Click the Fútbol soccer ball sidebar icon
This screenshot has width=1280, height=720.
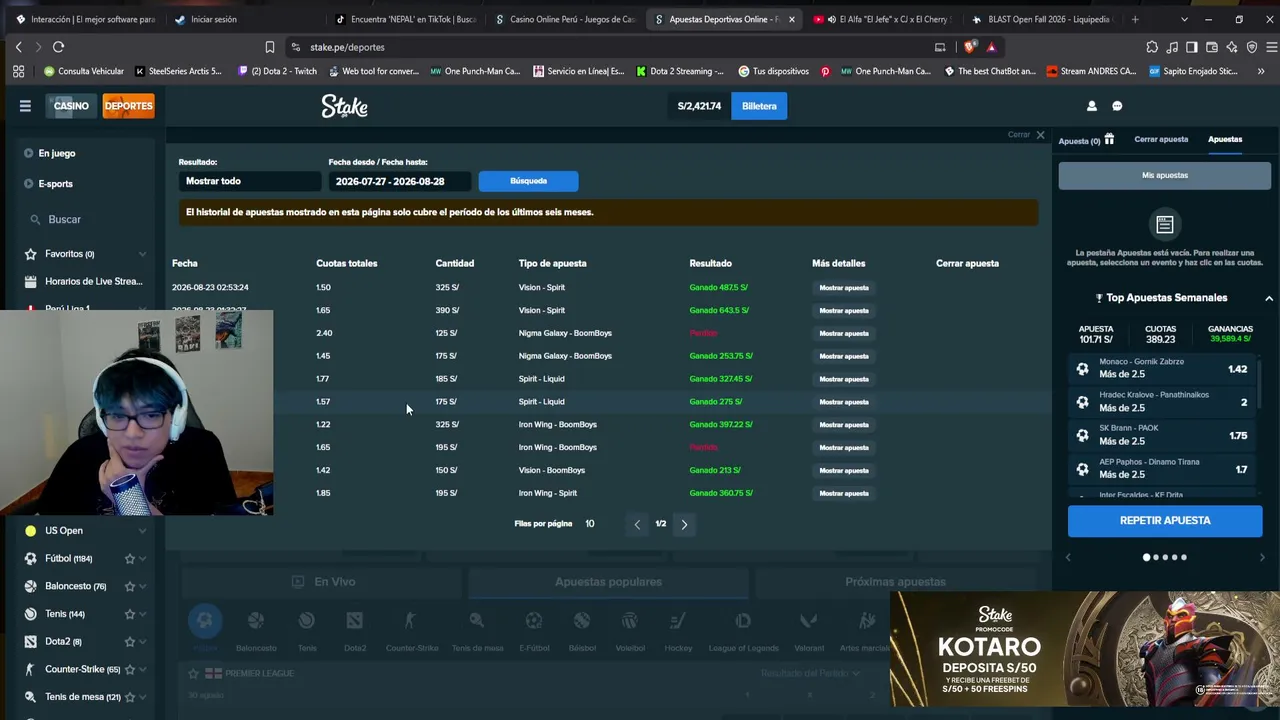click(30, 559)
